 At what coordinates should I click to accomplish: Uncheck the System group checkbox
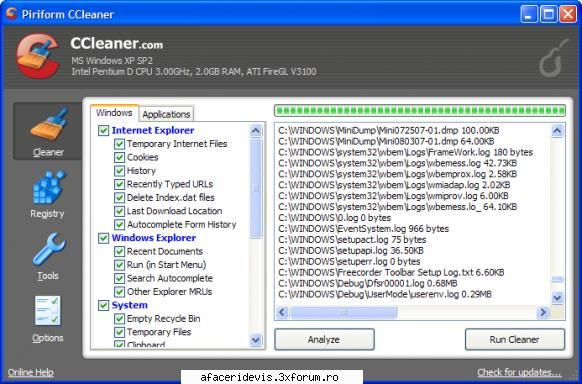point(104,305)
